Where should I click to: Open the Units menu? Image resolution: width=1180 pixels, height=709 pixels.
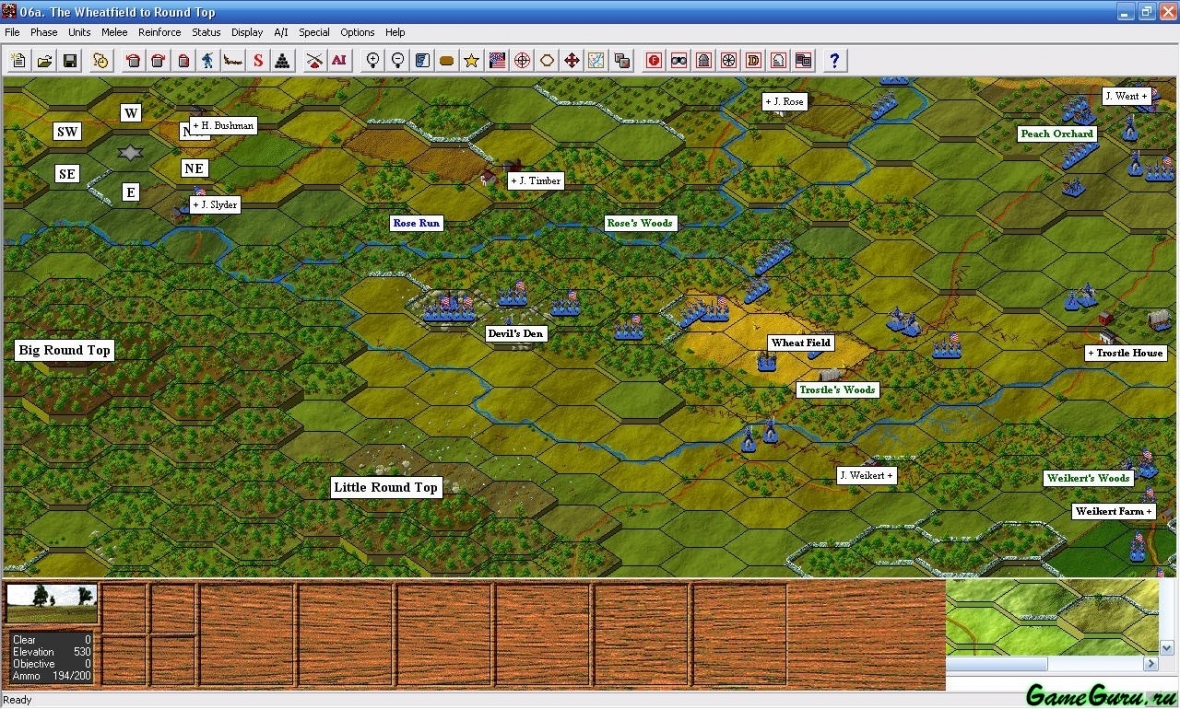[79, 32]
